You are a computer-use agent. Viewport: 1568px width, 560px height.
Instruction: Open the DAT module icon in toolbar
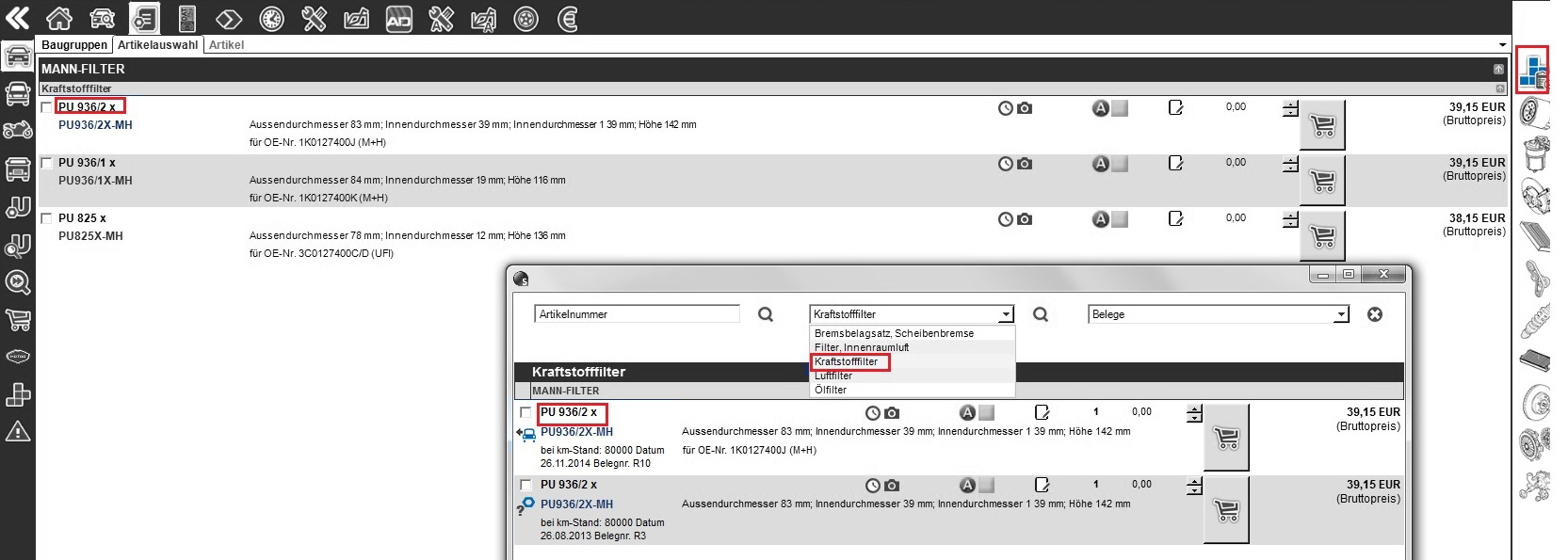(x=187, y=18)
